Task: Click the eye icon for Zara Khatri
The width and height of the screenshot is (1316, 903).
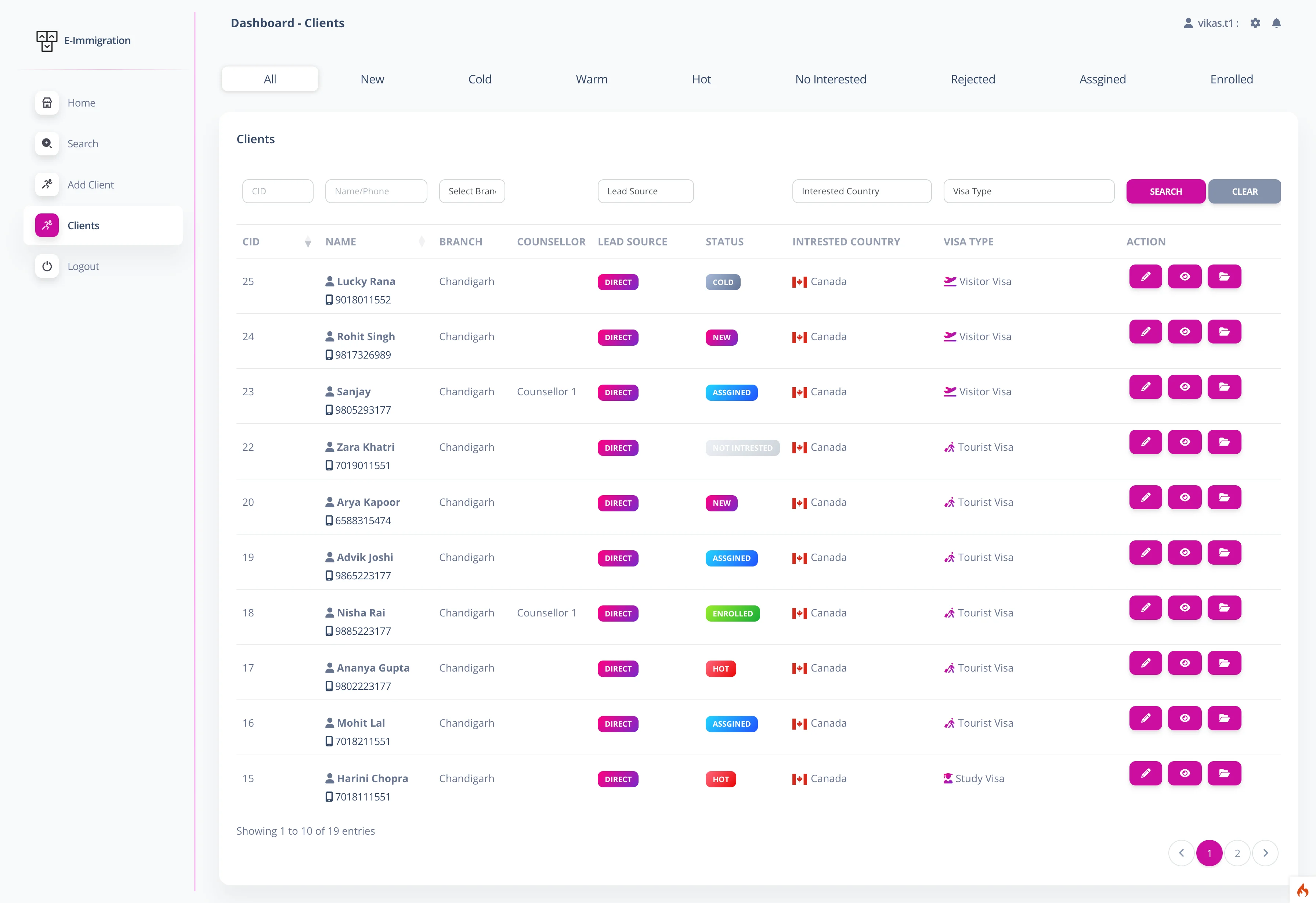Action: pyautogui.click(x=1184, y=442)
